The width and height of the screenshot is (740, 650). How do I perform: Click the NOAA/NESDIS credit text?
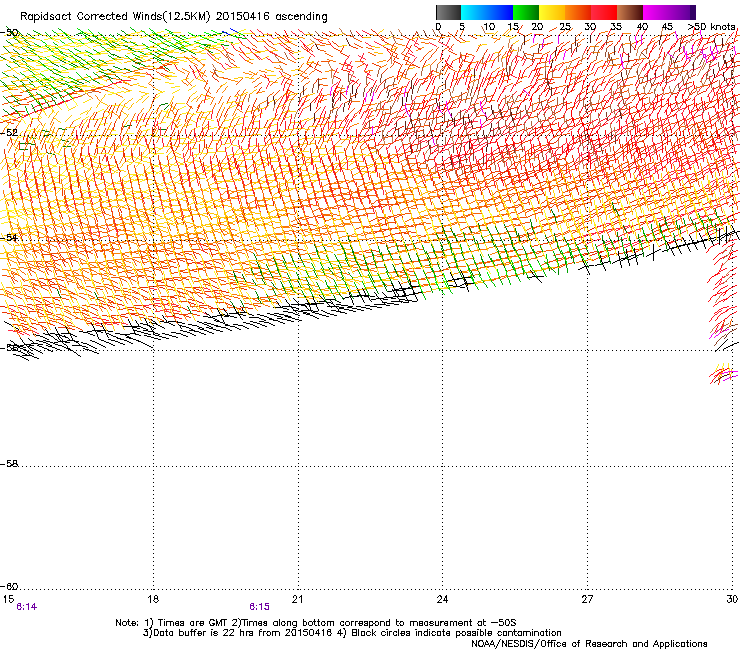point(589,644)
